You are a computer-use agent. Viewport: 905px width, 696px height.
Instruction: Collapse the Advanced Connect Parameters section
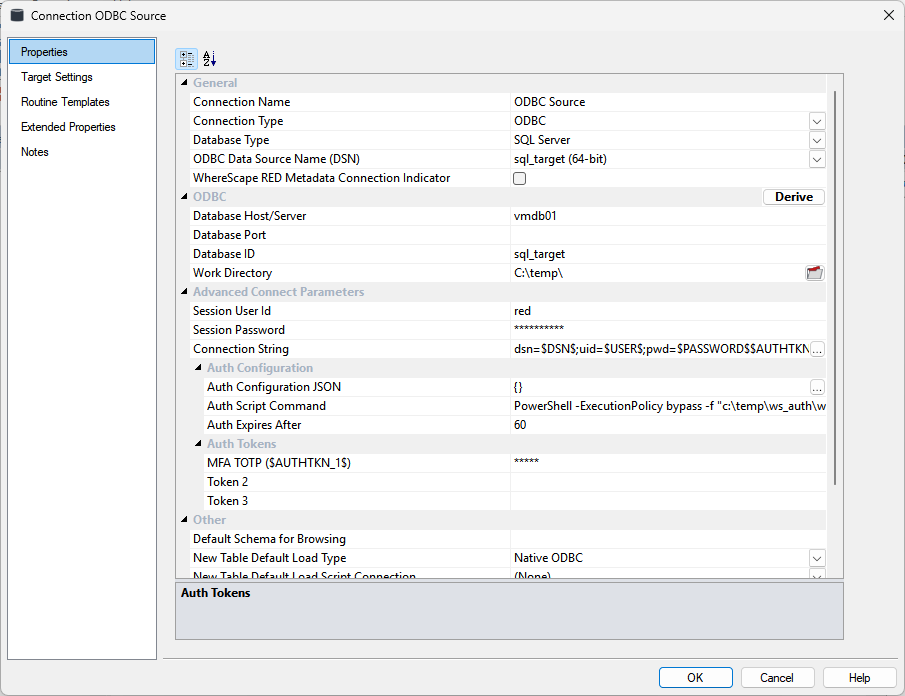pos(183,292)
